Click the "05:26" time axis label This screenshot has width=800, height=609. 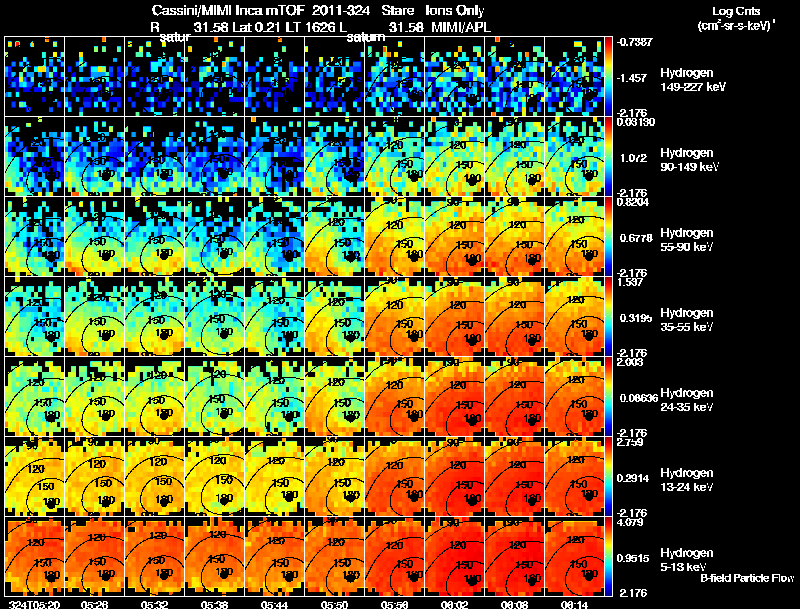click(x=95, y=604)
